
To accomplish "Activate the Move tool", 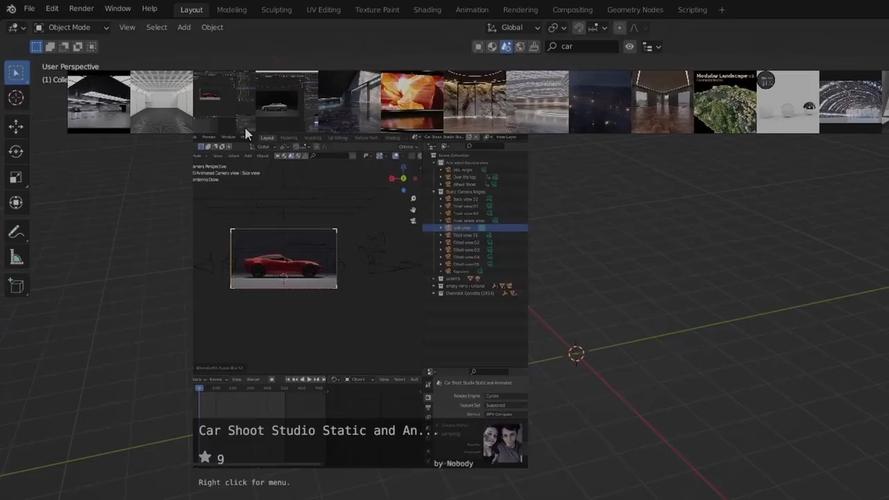I will tap(16, 126).
